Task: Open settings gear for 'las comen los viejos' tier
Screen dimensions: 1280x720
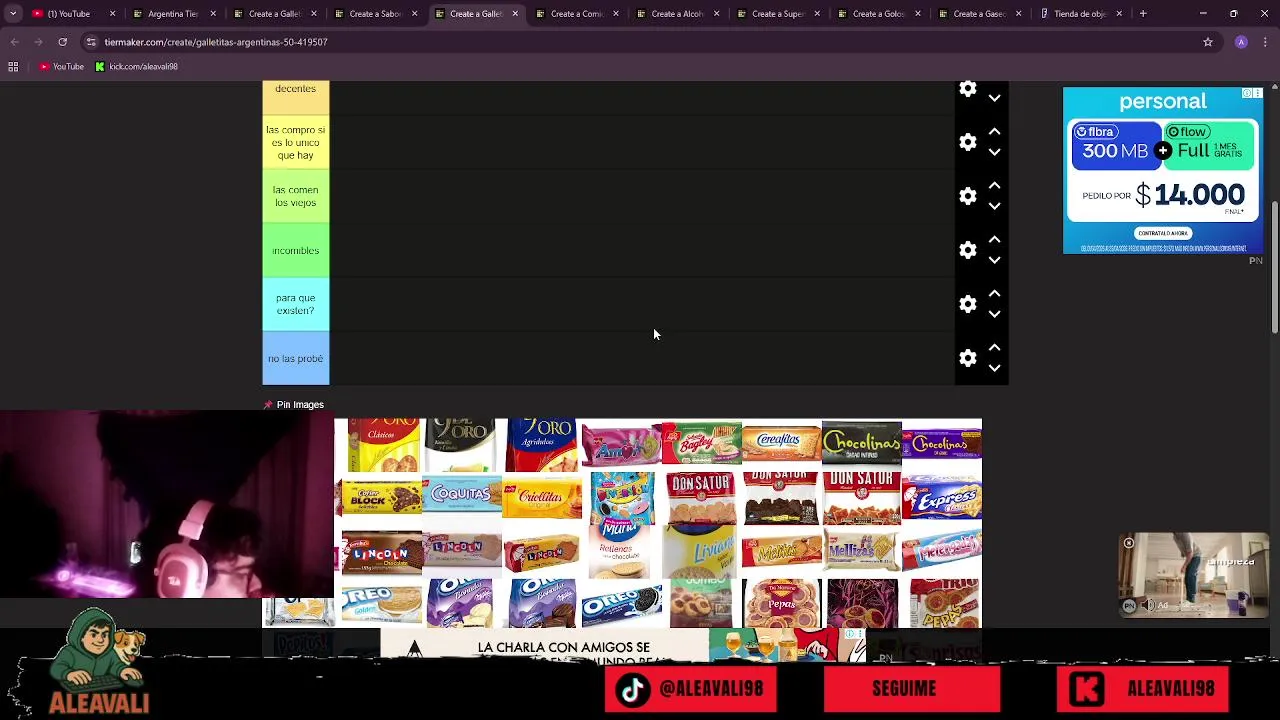Action: (x=967, y=196)
